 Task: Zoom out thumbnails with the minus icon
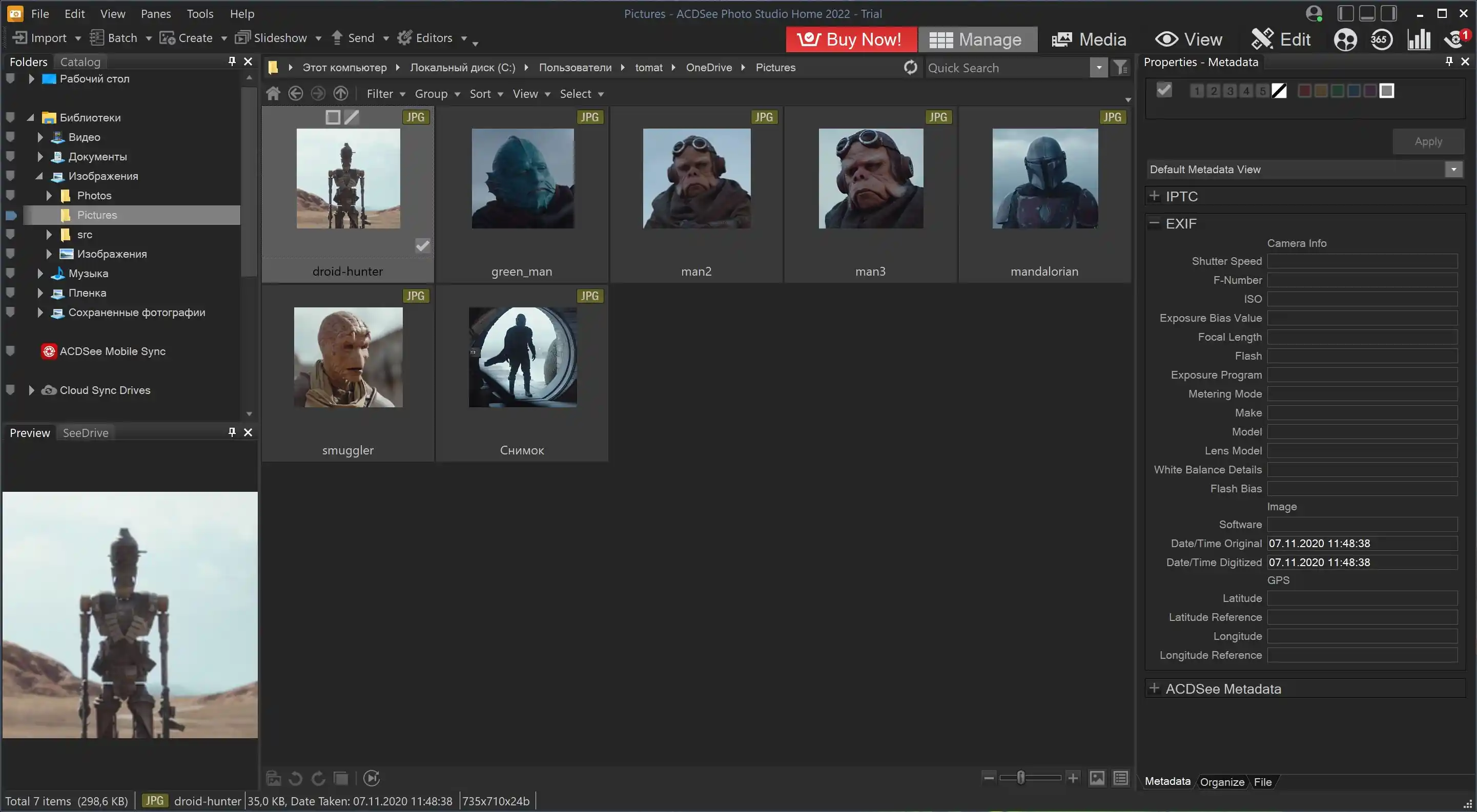click(989, 778)
